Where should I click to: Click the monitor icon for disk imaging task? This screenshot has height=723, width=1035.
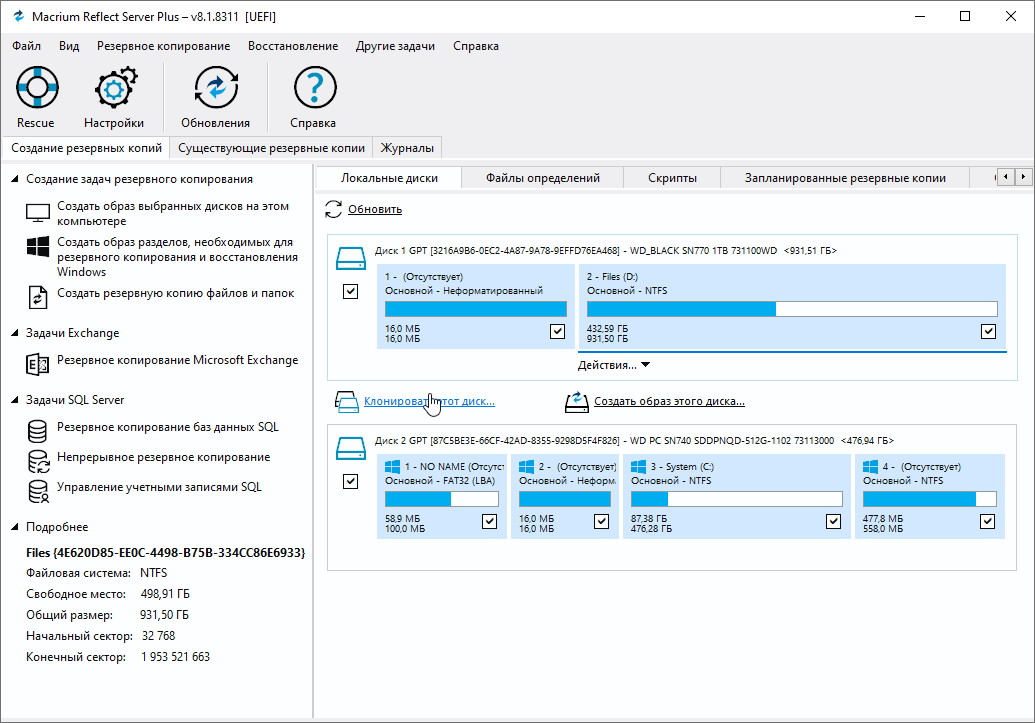click(x=38, y=213)
